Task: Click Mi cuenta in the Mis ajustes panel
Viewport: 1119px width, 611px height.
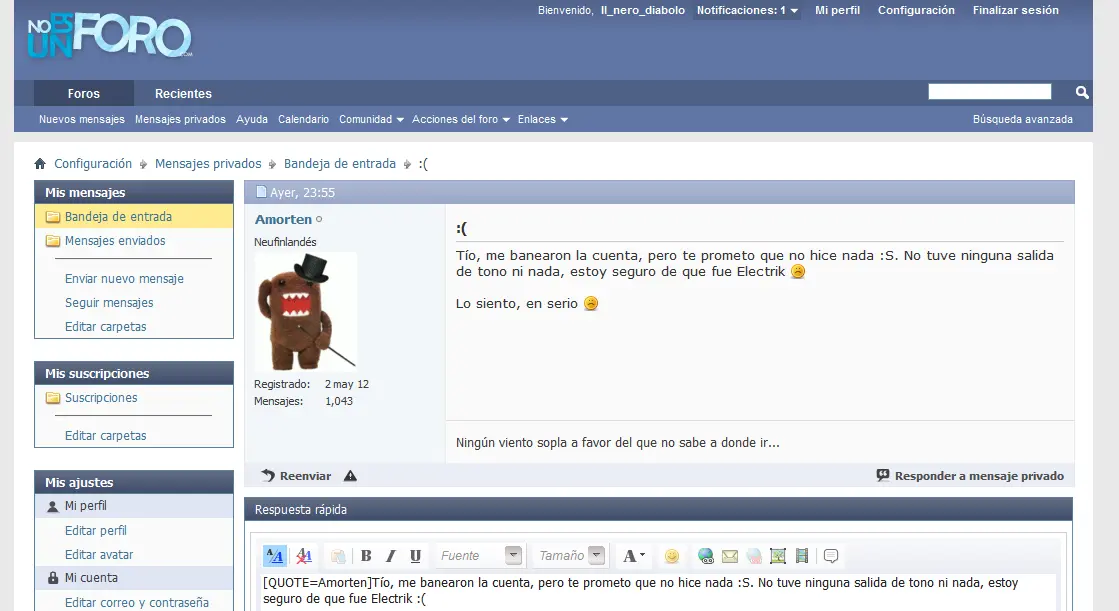Action: pos(91,578)
